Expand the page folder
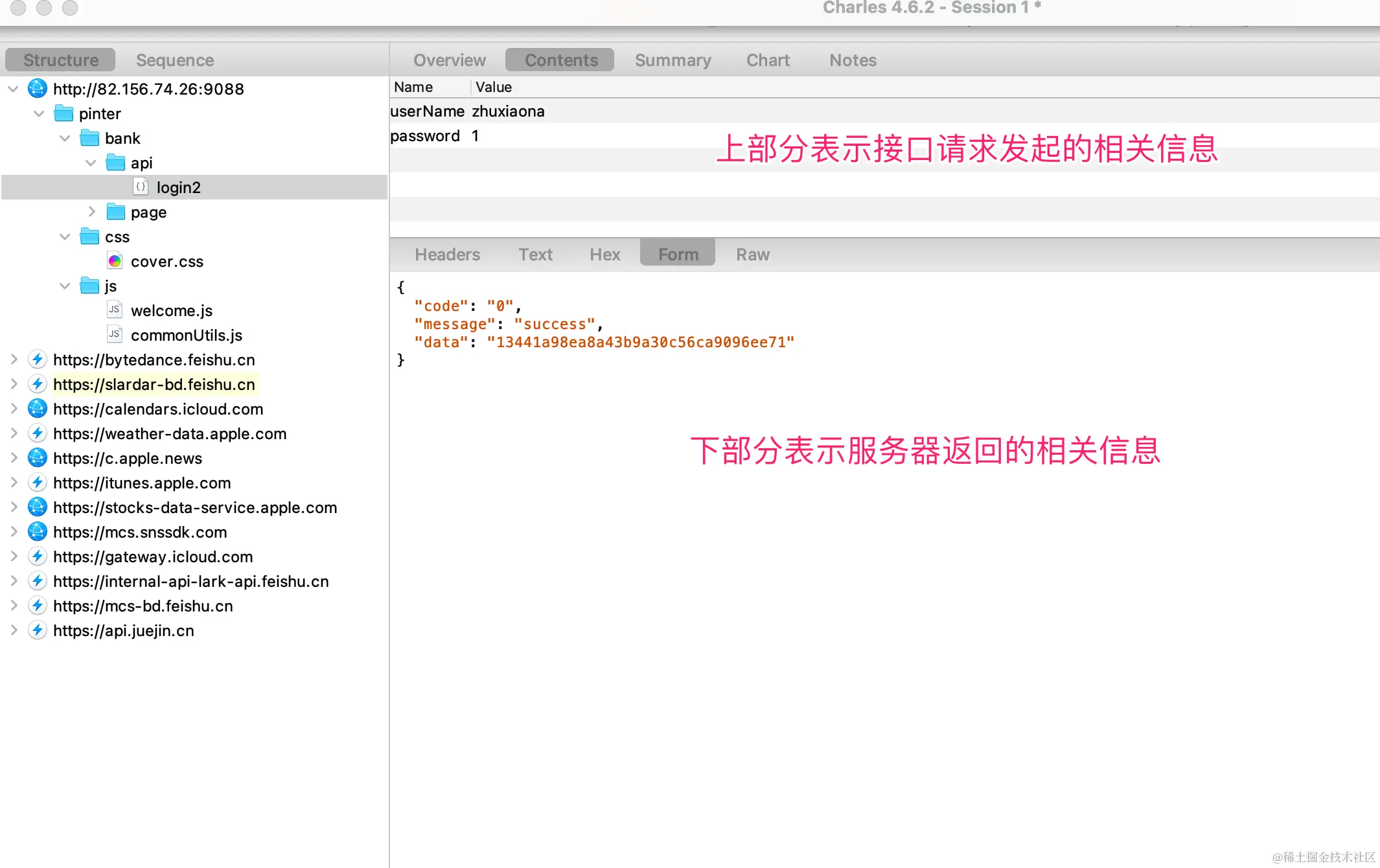 tap(91, 212)
